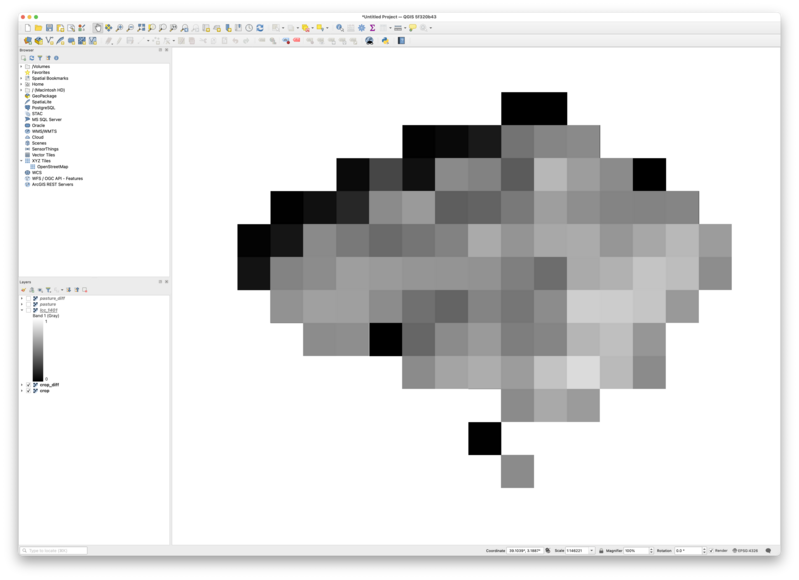799x580 pixels.
Task: Toggle visibility of lcc_1401 layer
Action: pos(29,310)
